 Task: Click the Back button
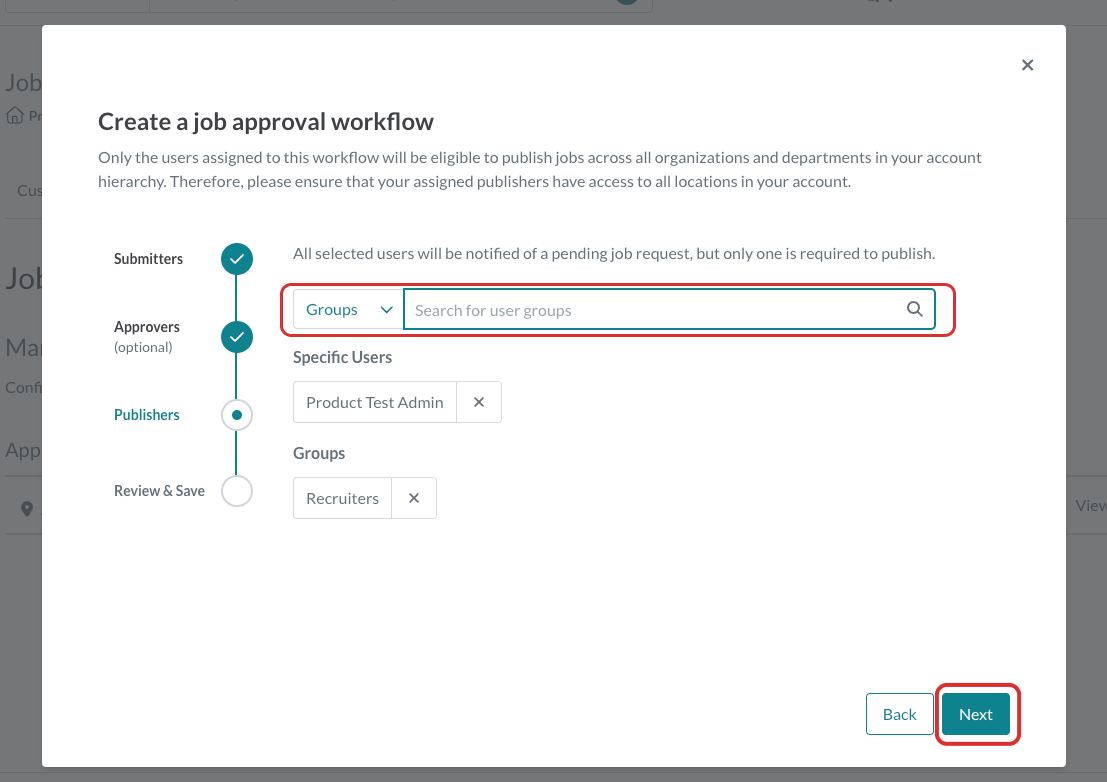coord(899,714)
